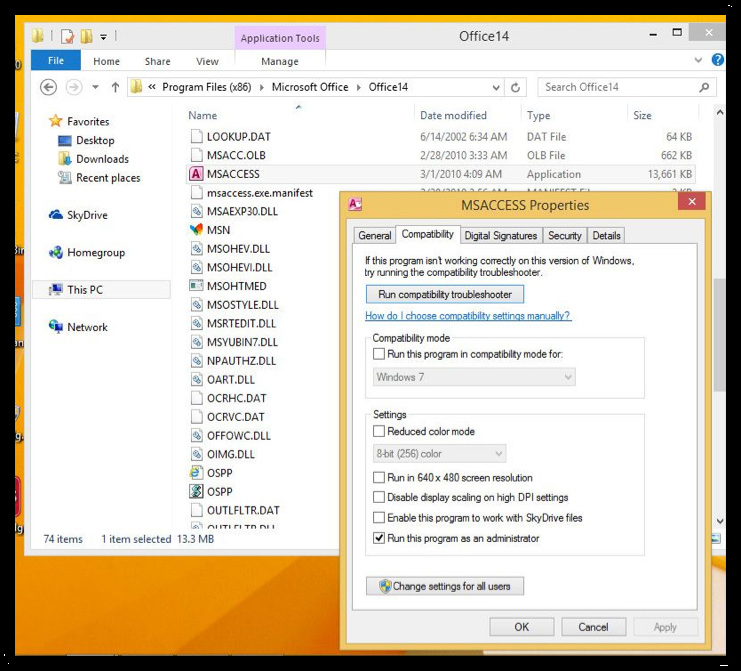
Task: Select msaccess.exe.manifest file
Action: [260, 193]
